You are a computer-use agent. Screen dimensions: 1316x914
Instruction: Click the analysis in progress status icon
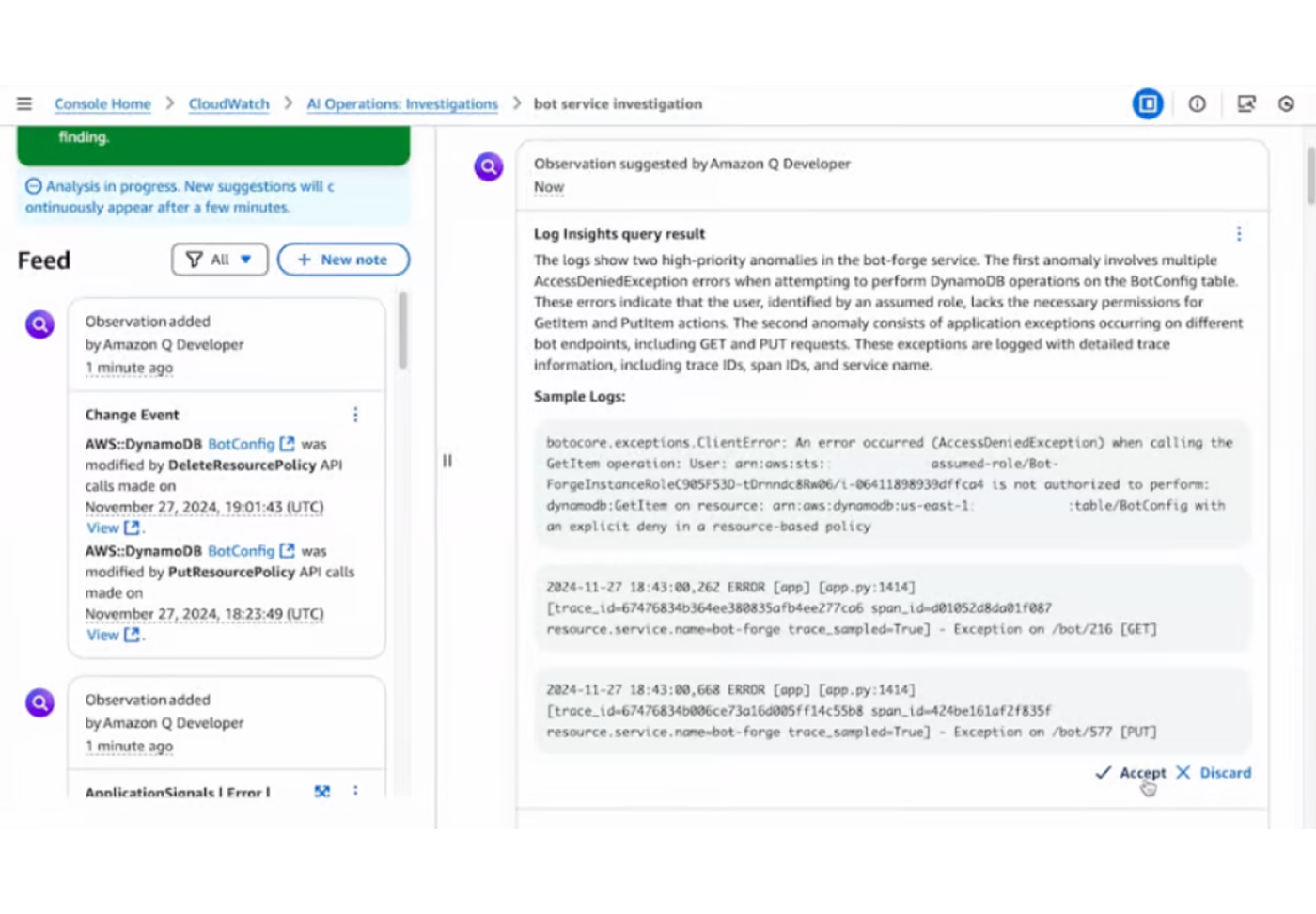[33, 186]
